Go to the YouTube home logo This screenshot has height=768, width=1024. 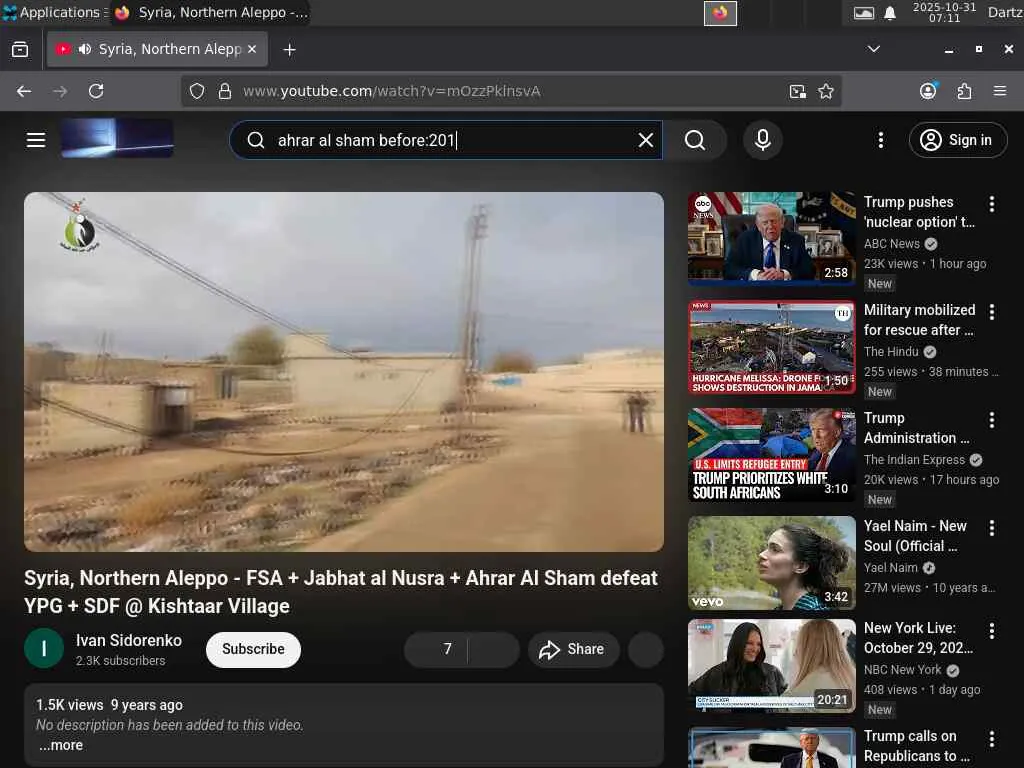point(118,138)
